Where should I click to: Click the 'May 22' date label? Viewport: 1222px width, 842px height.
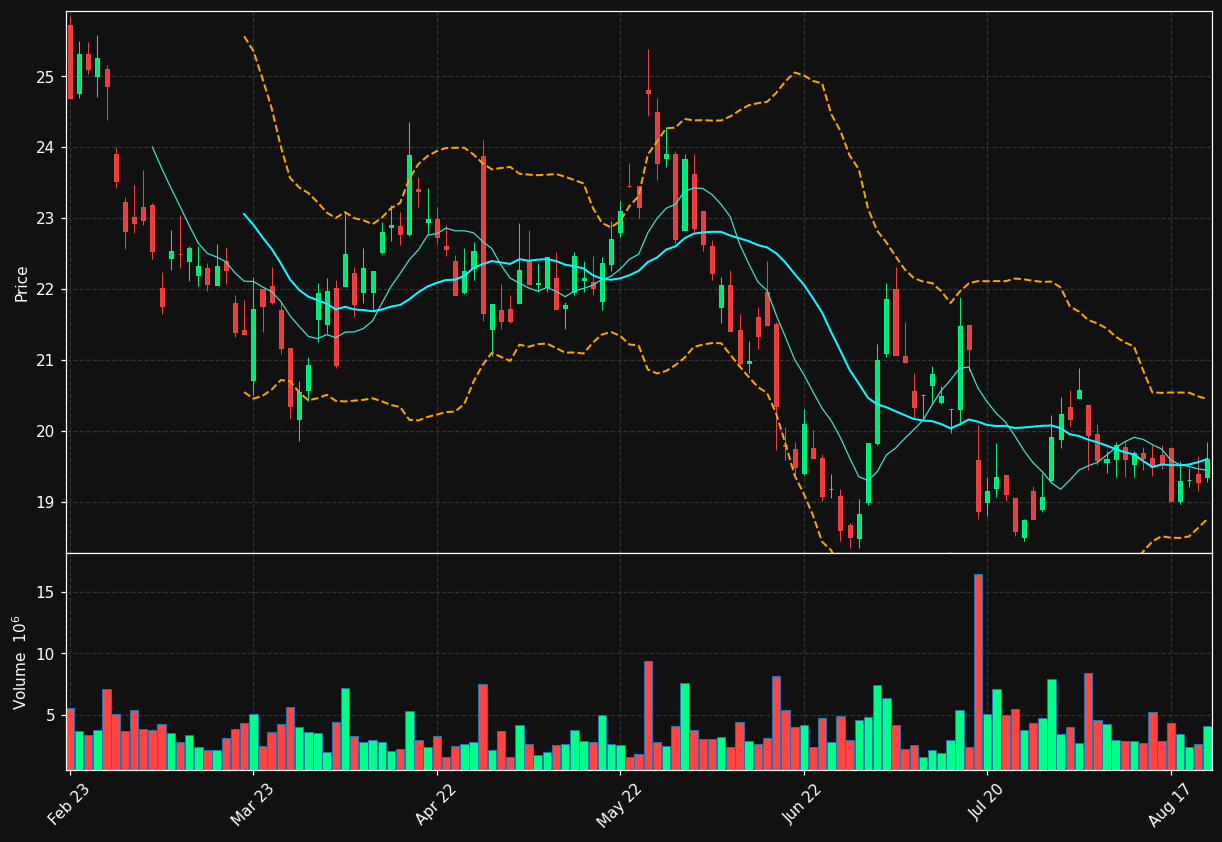(619, 803)
